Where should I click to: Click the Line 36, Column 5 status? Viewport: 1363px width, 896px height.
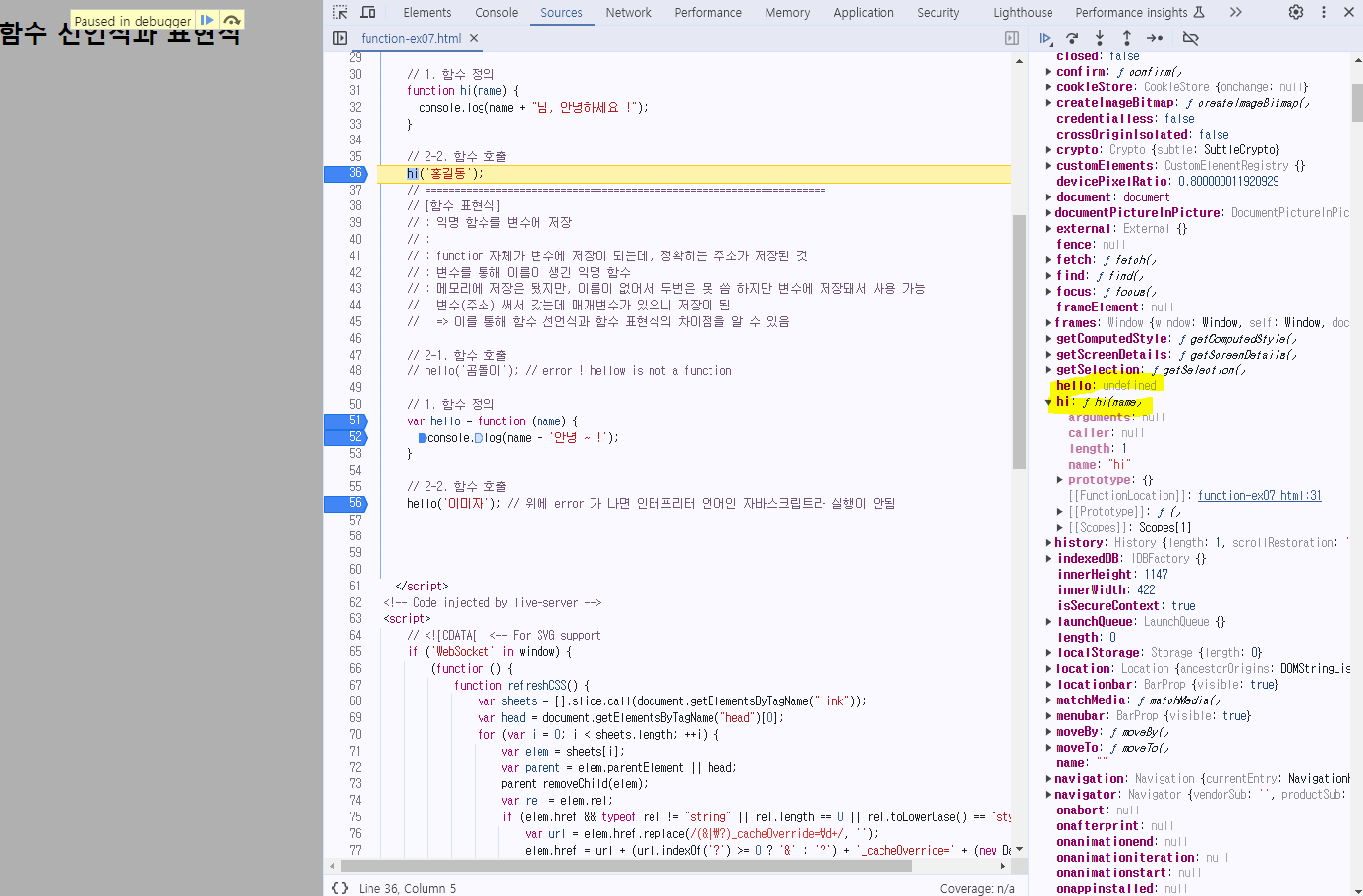(x=407, y=888)
